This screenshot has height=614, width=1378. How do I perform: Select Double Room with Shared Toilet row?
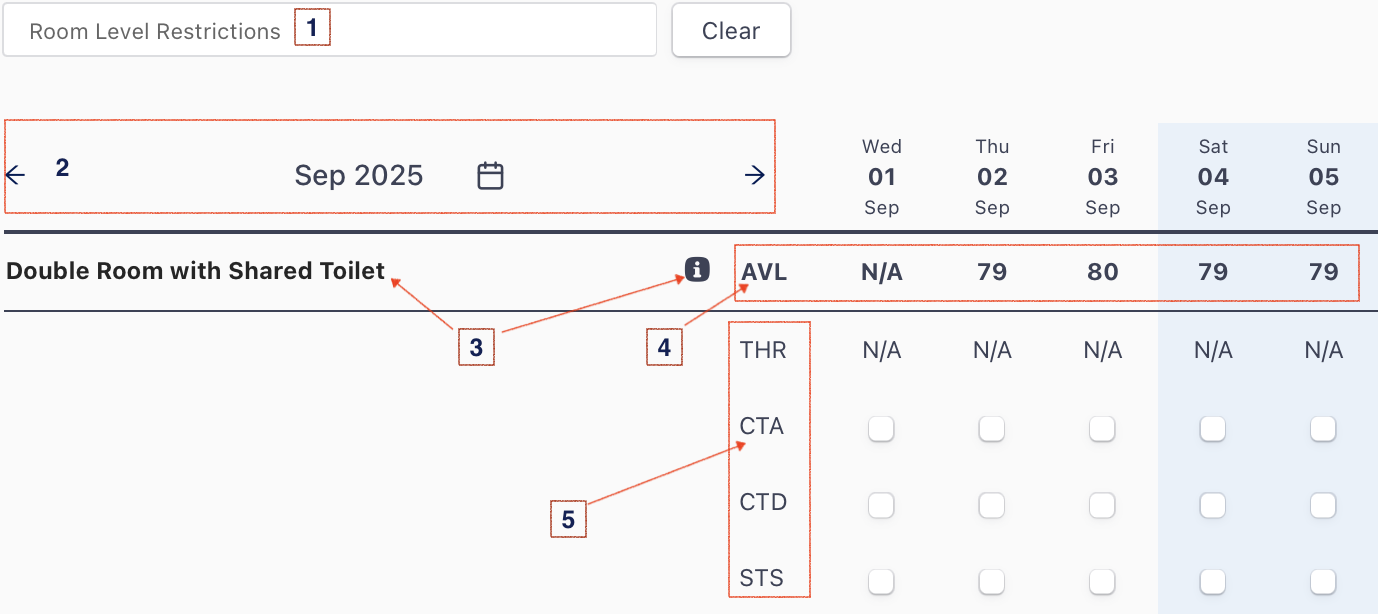point(196,271)
